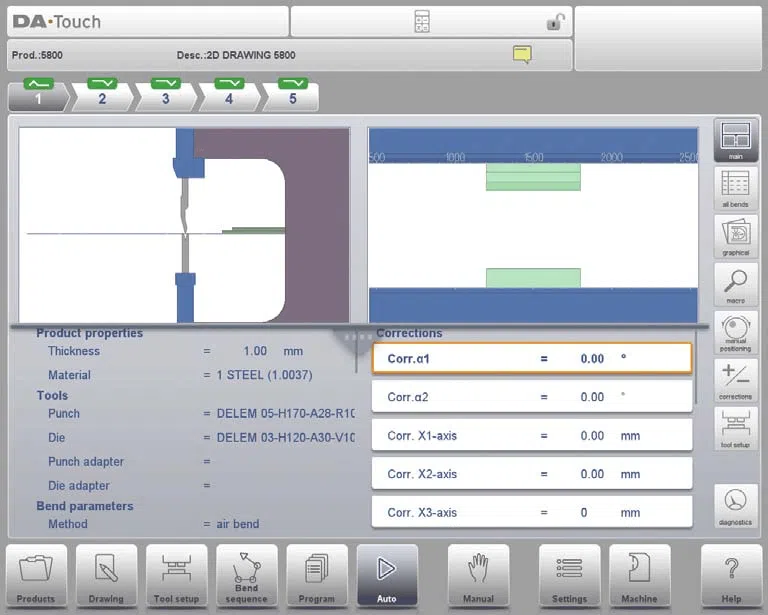This screenshot has width=768, height=615.
Task: Select bend step 2
Action: 102,95
